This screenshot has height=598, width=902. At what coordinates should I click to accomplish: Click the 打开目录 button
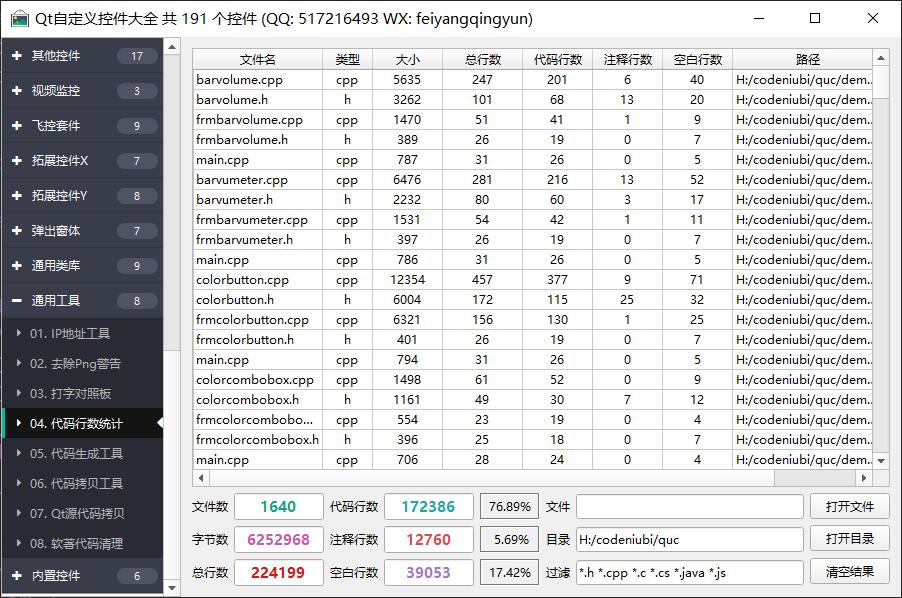[849, 539]
